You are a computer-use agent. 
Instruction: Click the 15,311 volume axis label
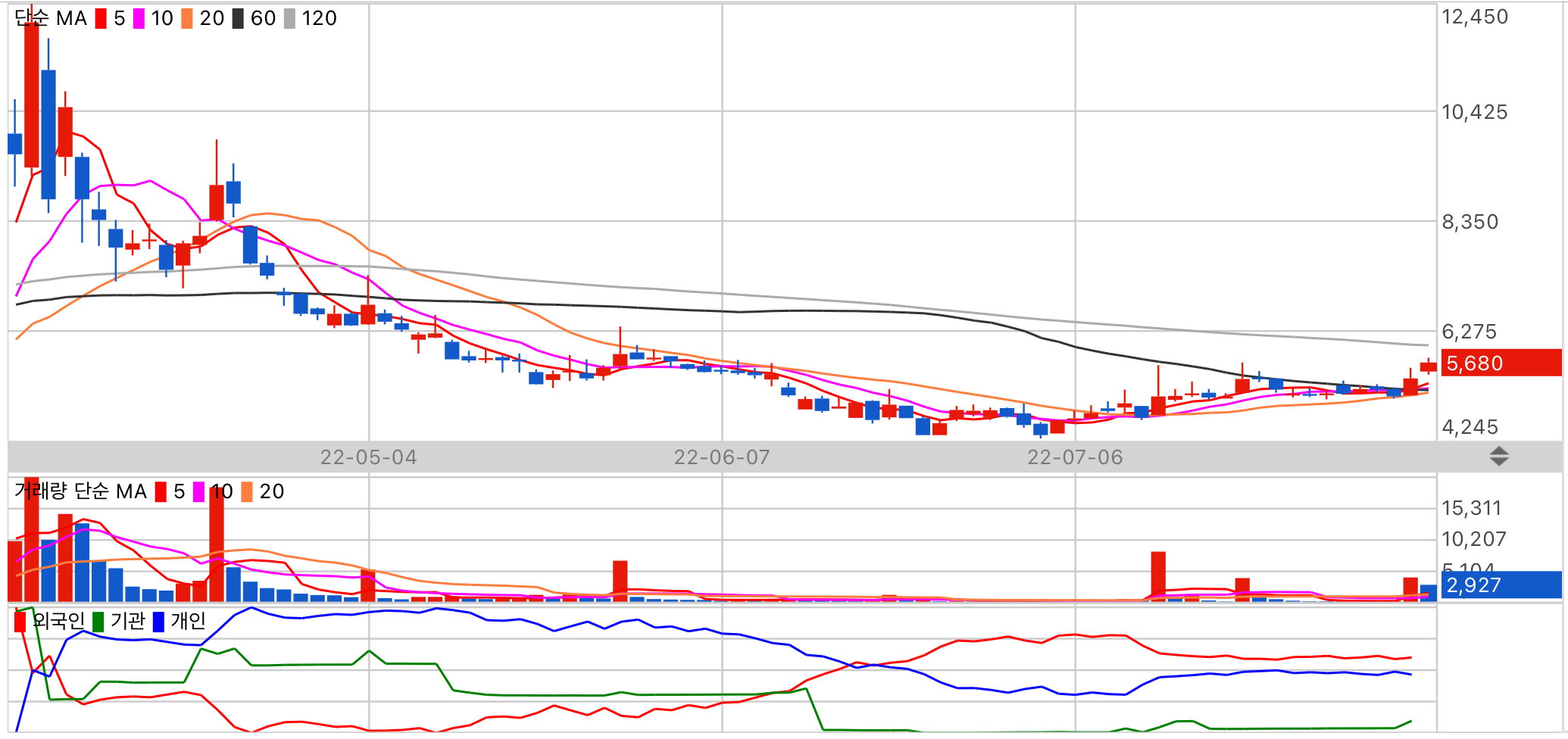coord(1471,508)
